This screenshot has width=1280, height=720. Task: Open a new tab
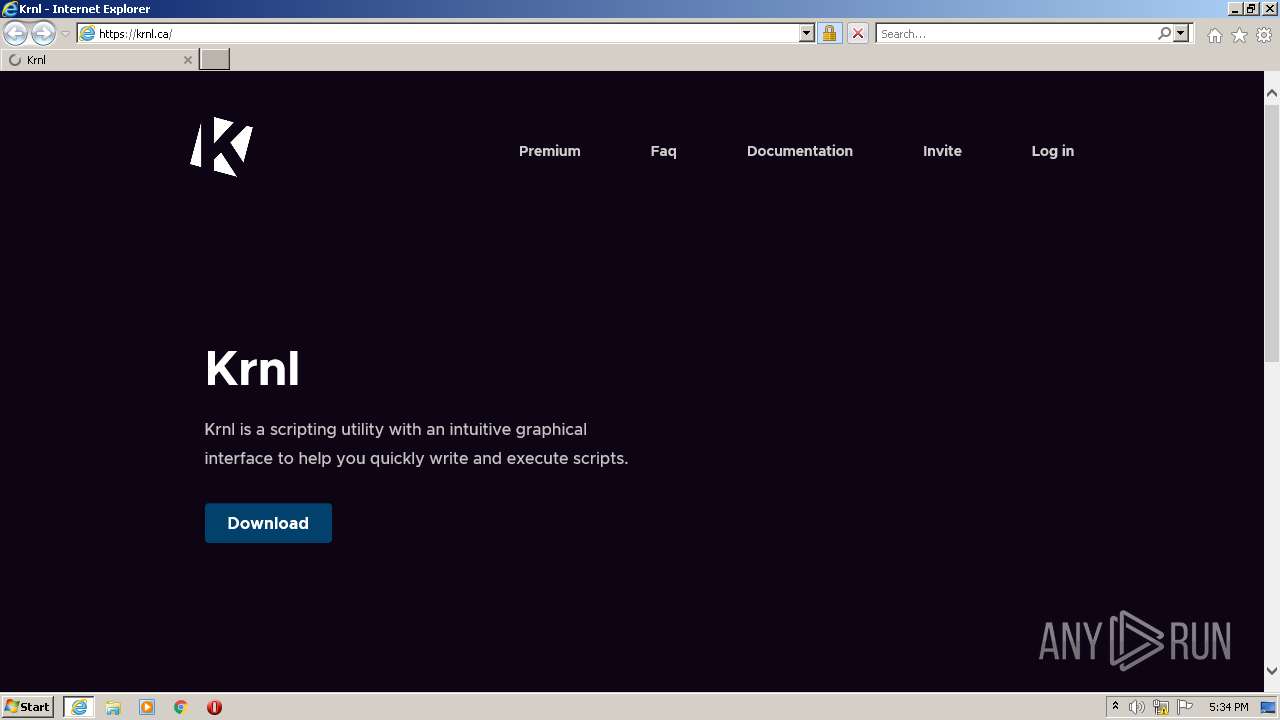click(215, 60)
